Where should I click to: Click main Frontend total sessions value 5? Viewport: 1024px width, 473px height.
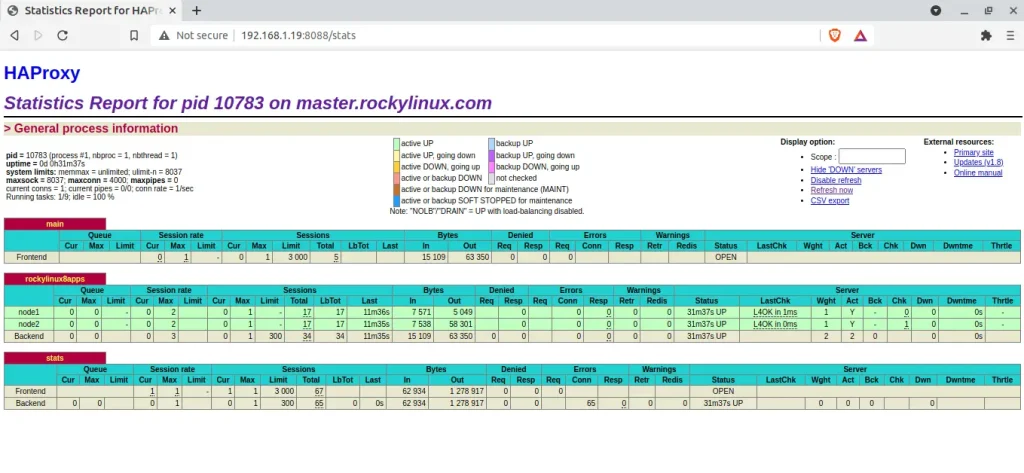[336, 257]
